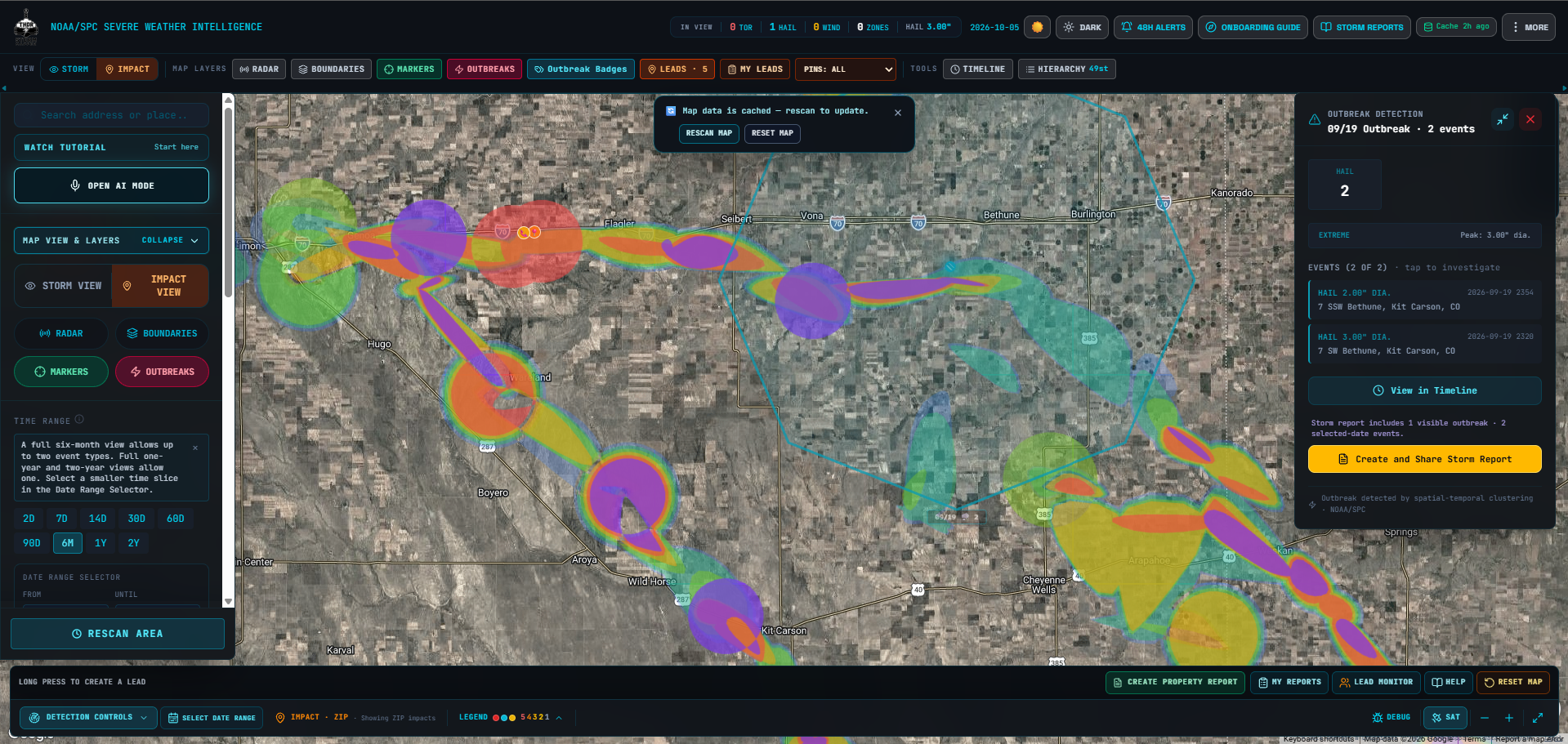Open My Reports

coord(1289,682)
